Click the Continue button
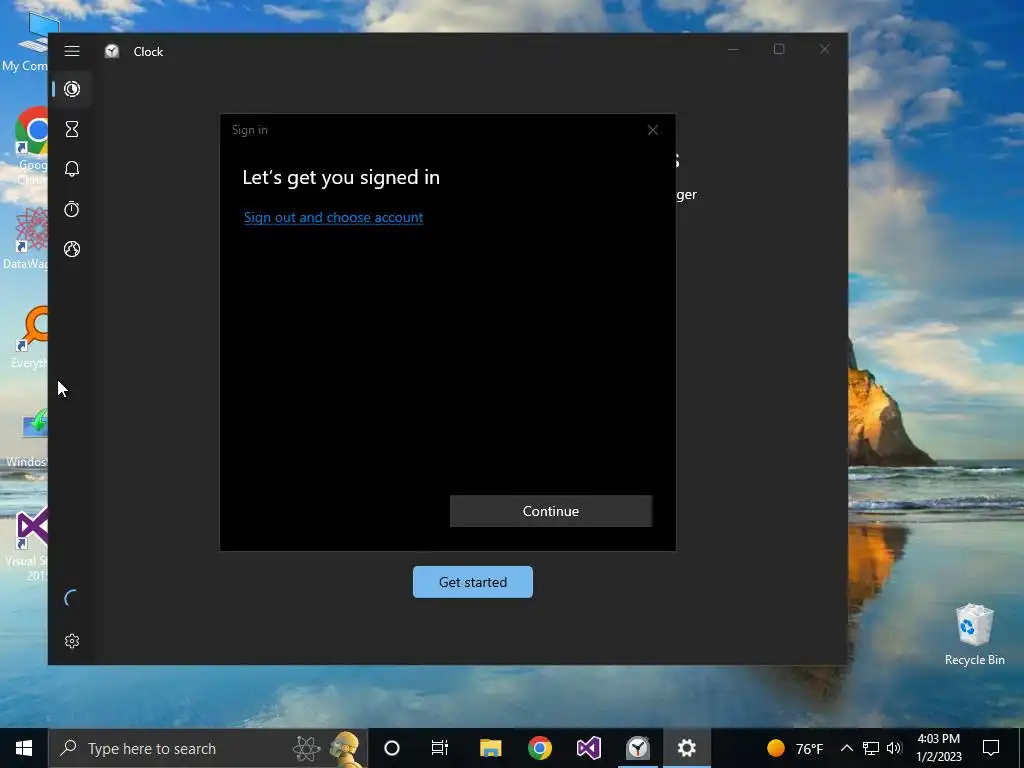1024x768 pixels. [x=551, y=511]
